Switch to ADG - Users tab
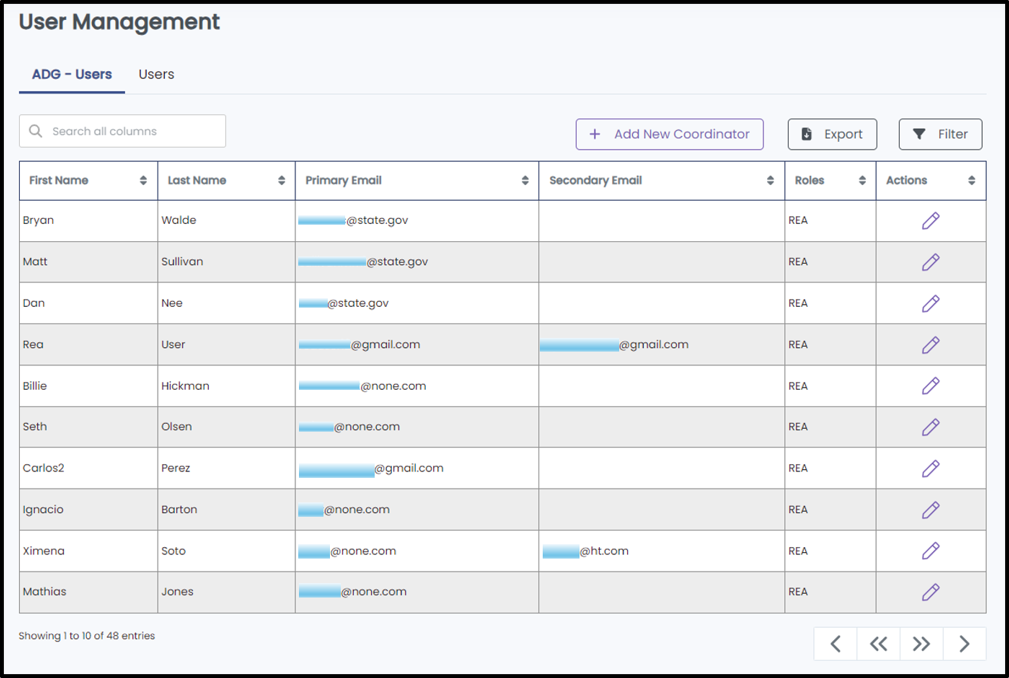Viewport: 1009px width, 678px height. [x=72, y=75]
